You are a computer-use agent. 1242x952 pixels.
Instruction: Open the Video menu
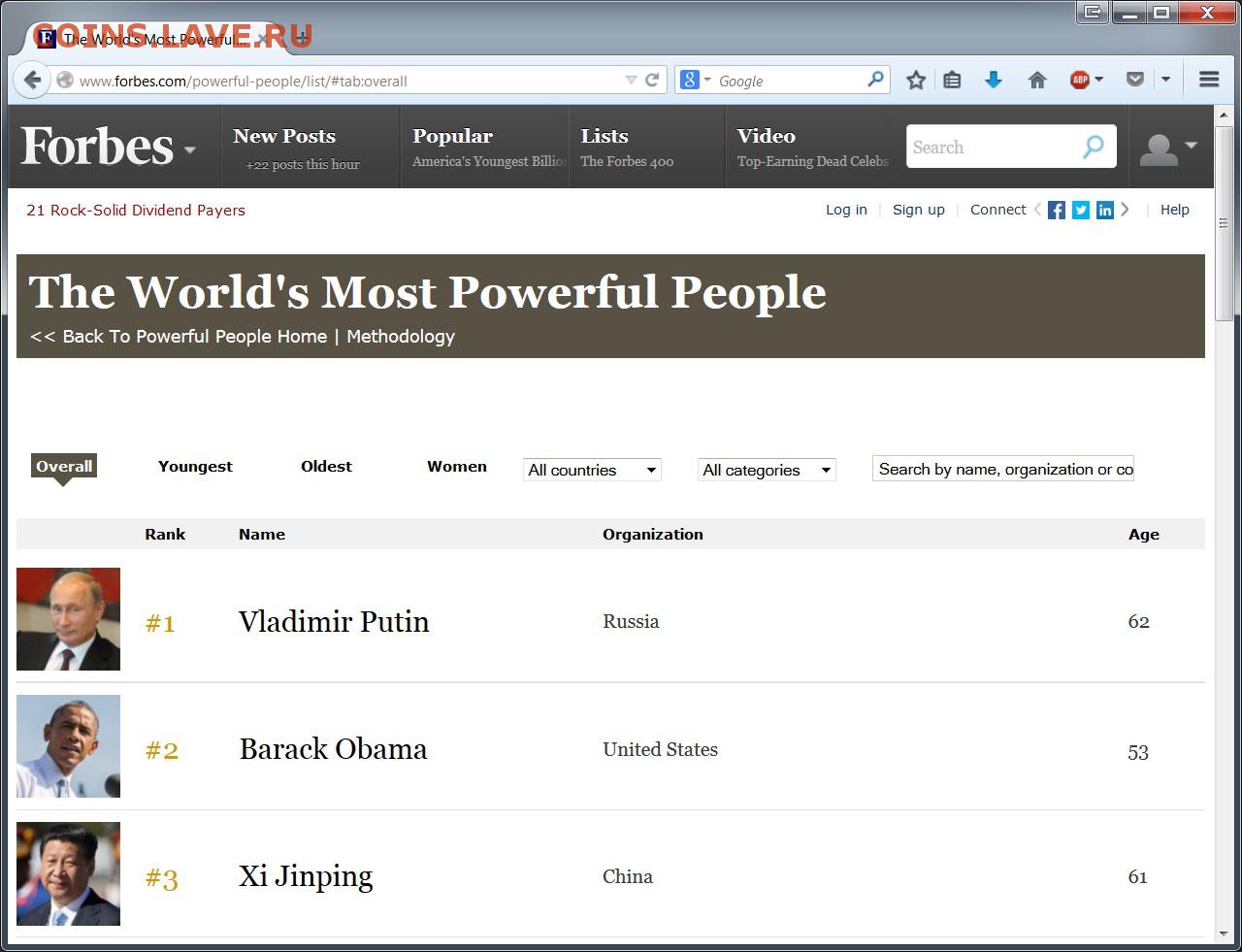coord(766,137)
